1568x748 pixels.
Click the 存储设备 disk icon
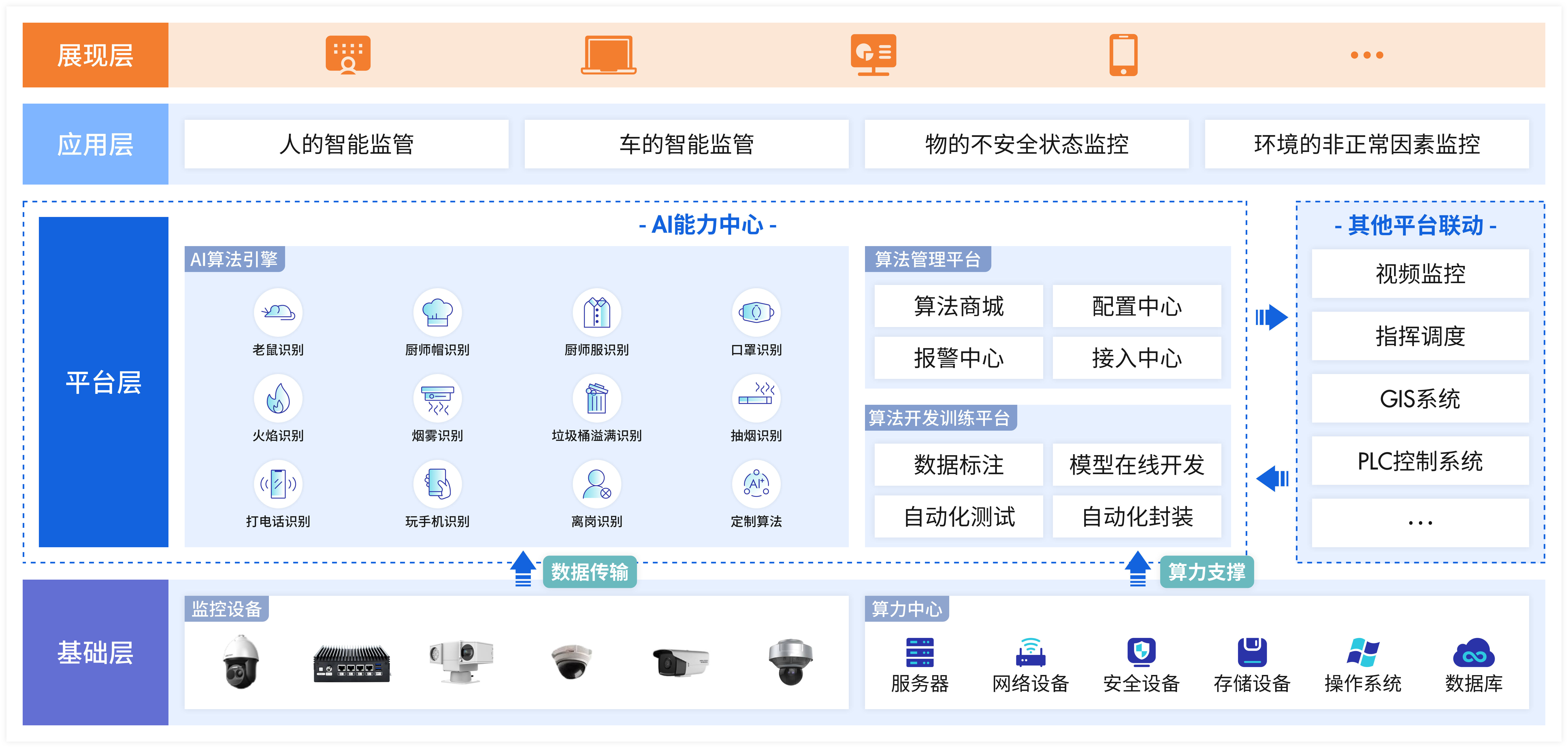click(x=1252, y=652)
